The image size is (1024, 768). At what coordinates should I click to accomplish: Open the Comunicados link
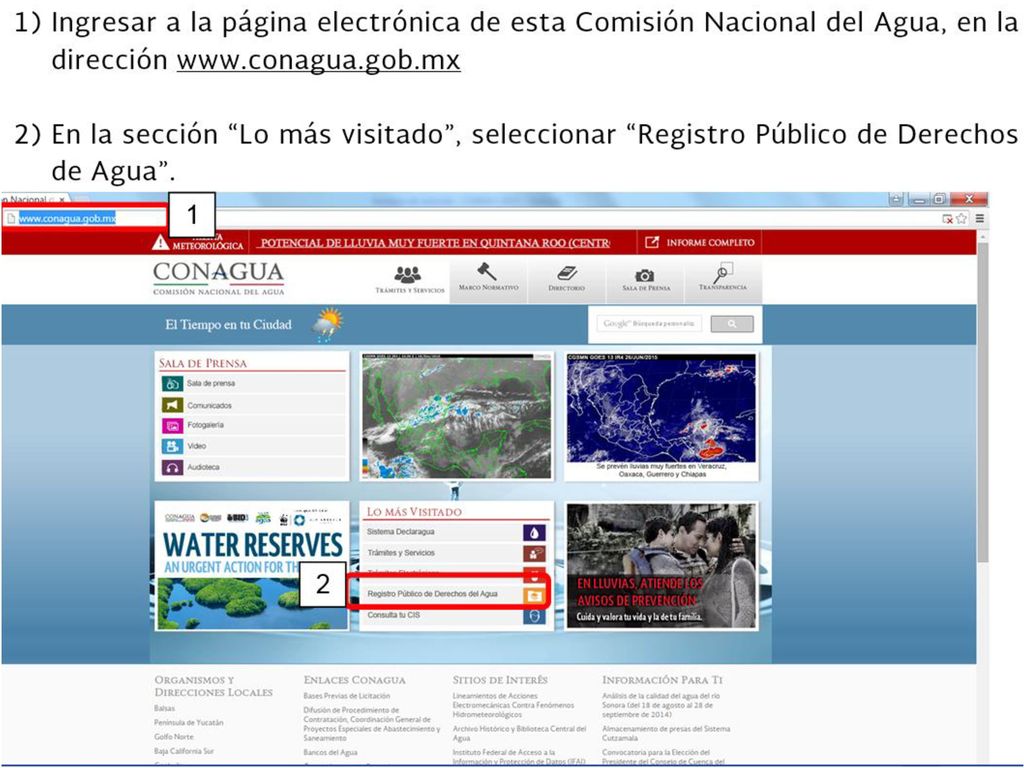[210, 406]
